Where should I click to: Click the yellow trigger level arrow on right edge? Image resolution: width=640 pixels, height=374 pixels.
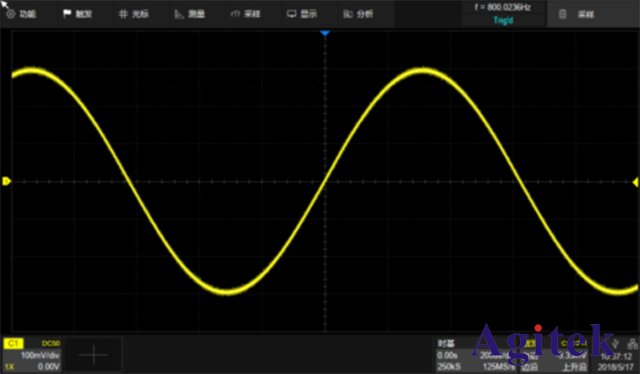[635, 182]
